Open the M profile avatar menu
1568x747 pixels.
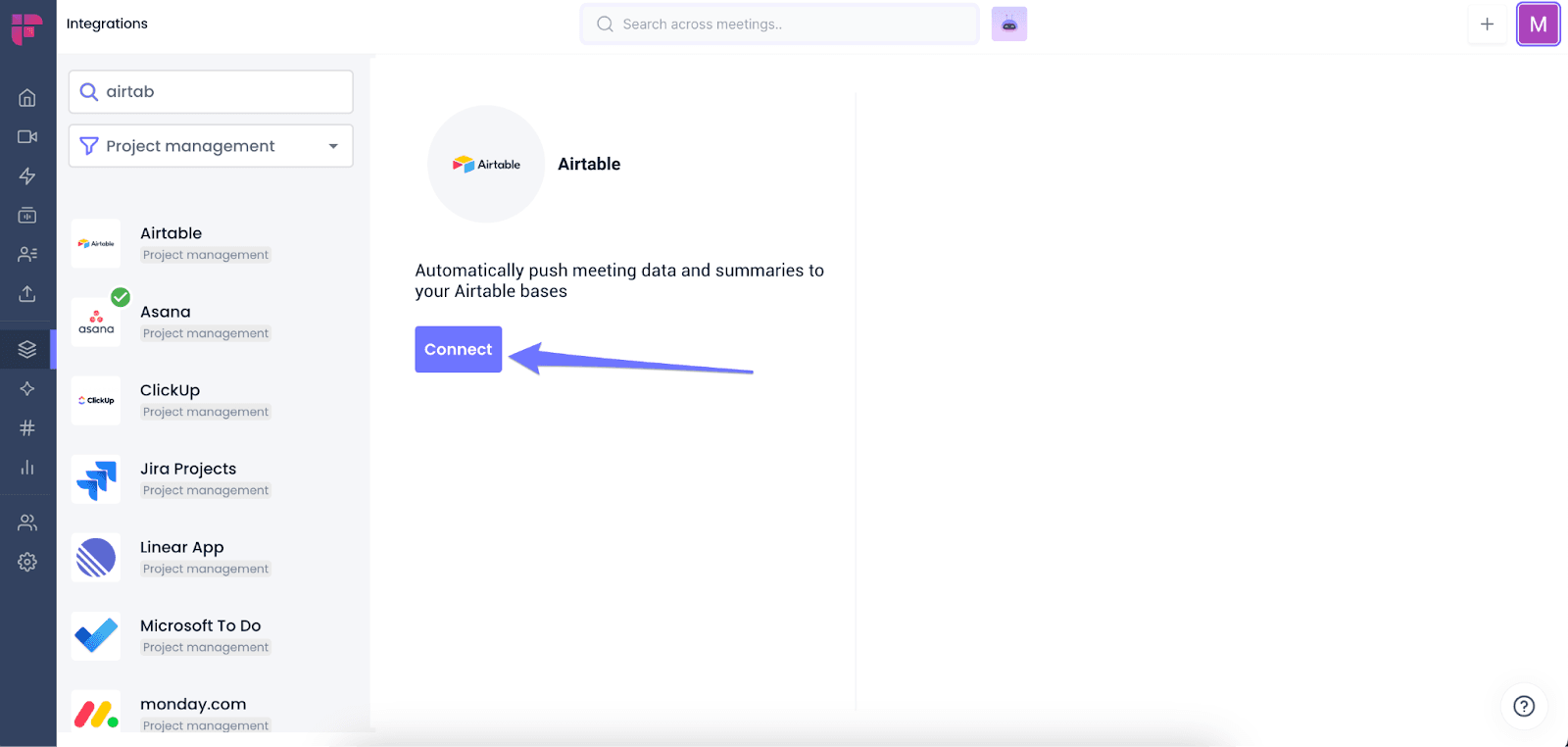[1539, 25]
